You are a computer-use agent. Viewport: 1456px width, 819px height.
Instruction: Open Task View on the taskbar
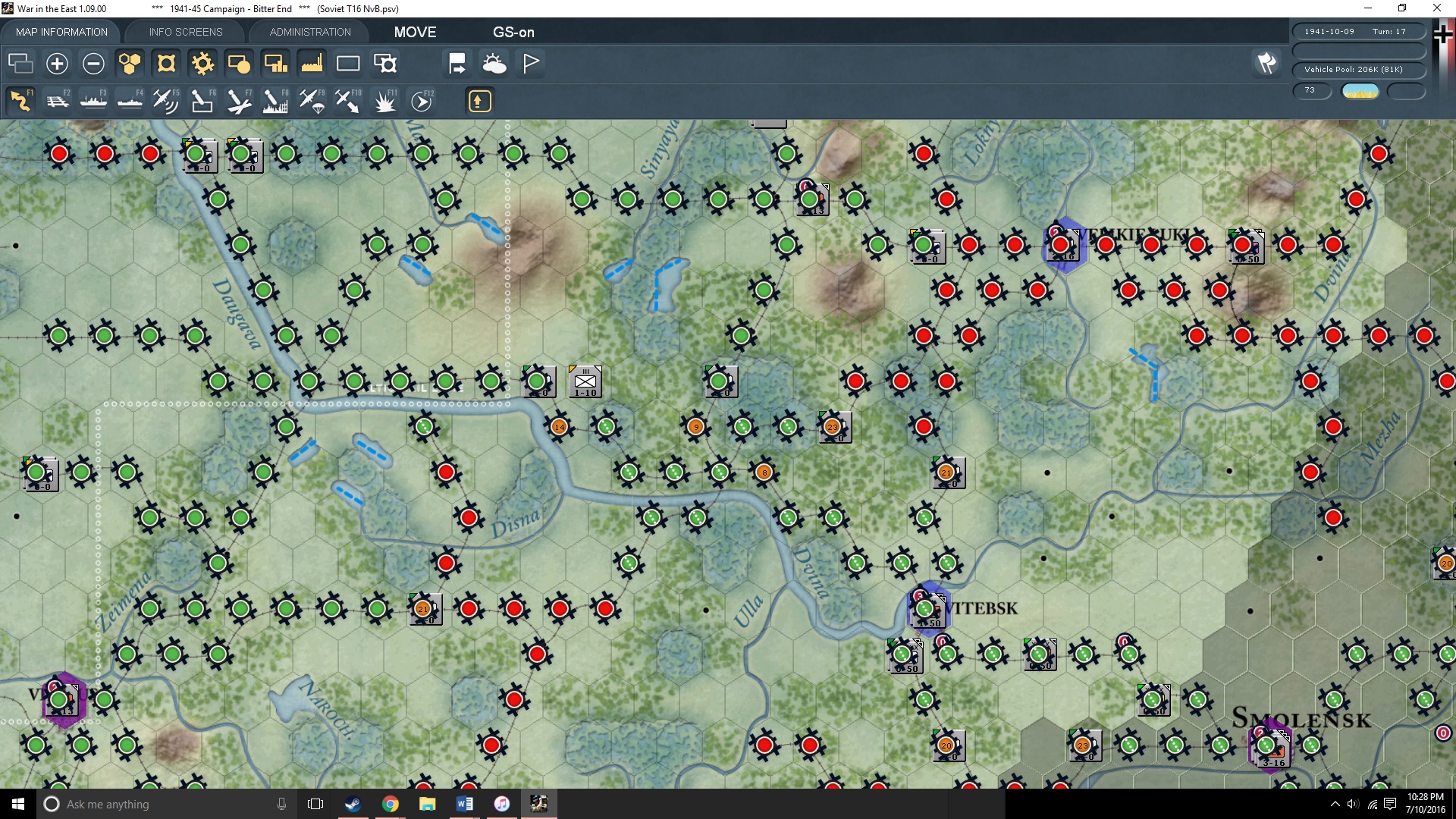point(315,804)
